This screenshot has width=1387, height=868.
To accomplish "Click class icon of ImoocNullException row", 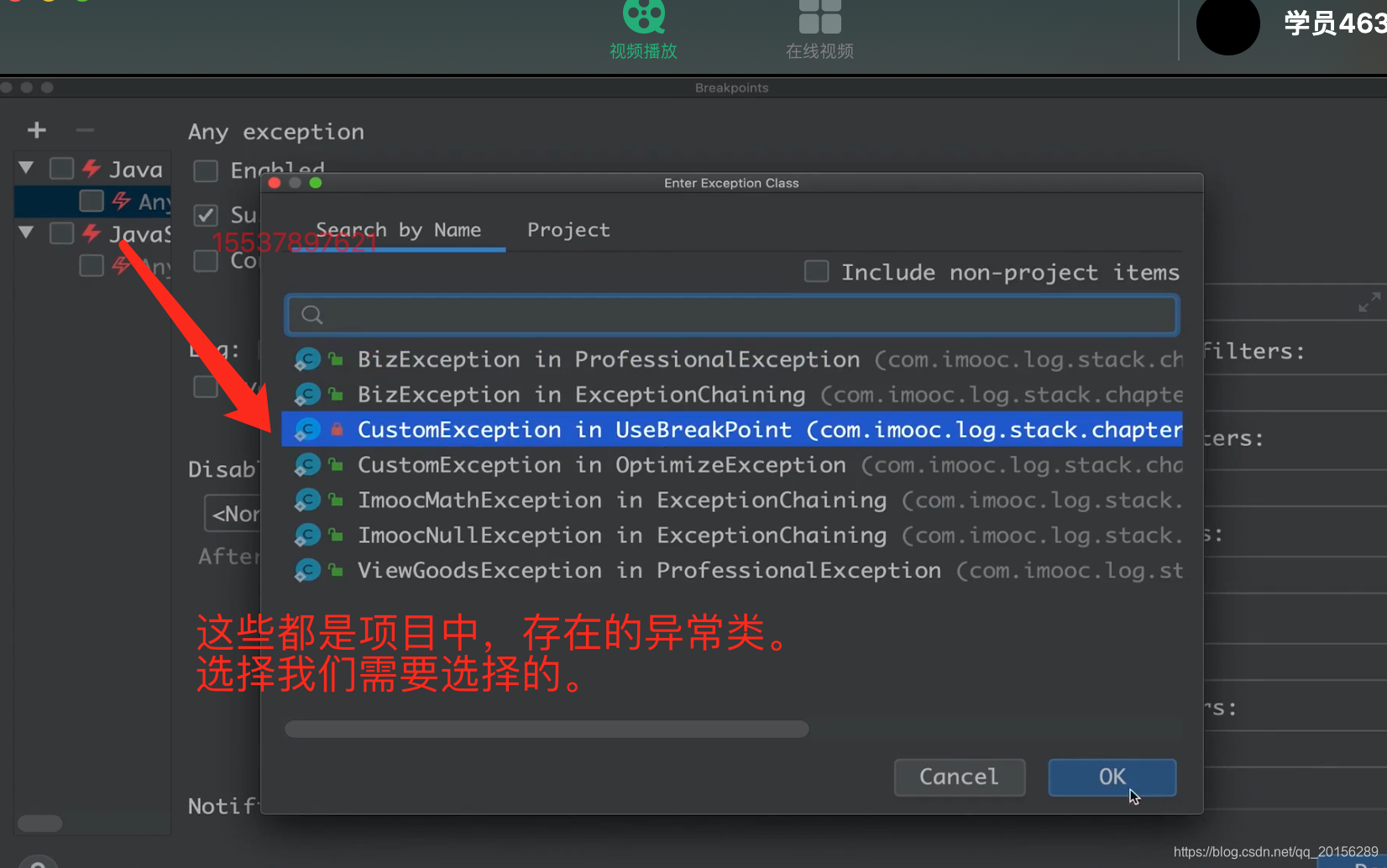I will coord(307,536).
